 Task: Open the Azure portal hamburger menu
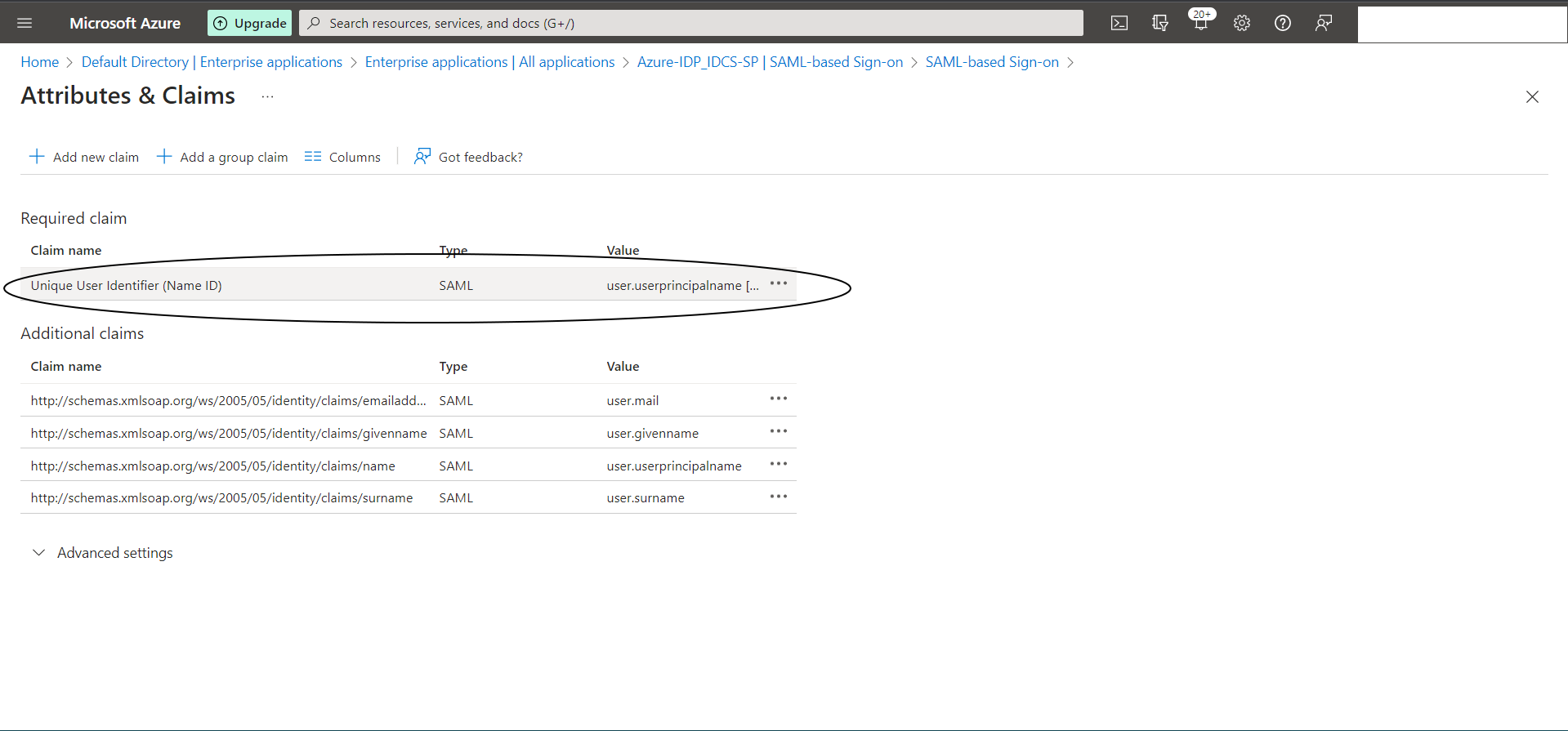pyautogui.click(x=25, y=23)
